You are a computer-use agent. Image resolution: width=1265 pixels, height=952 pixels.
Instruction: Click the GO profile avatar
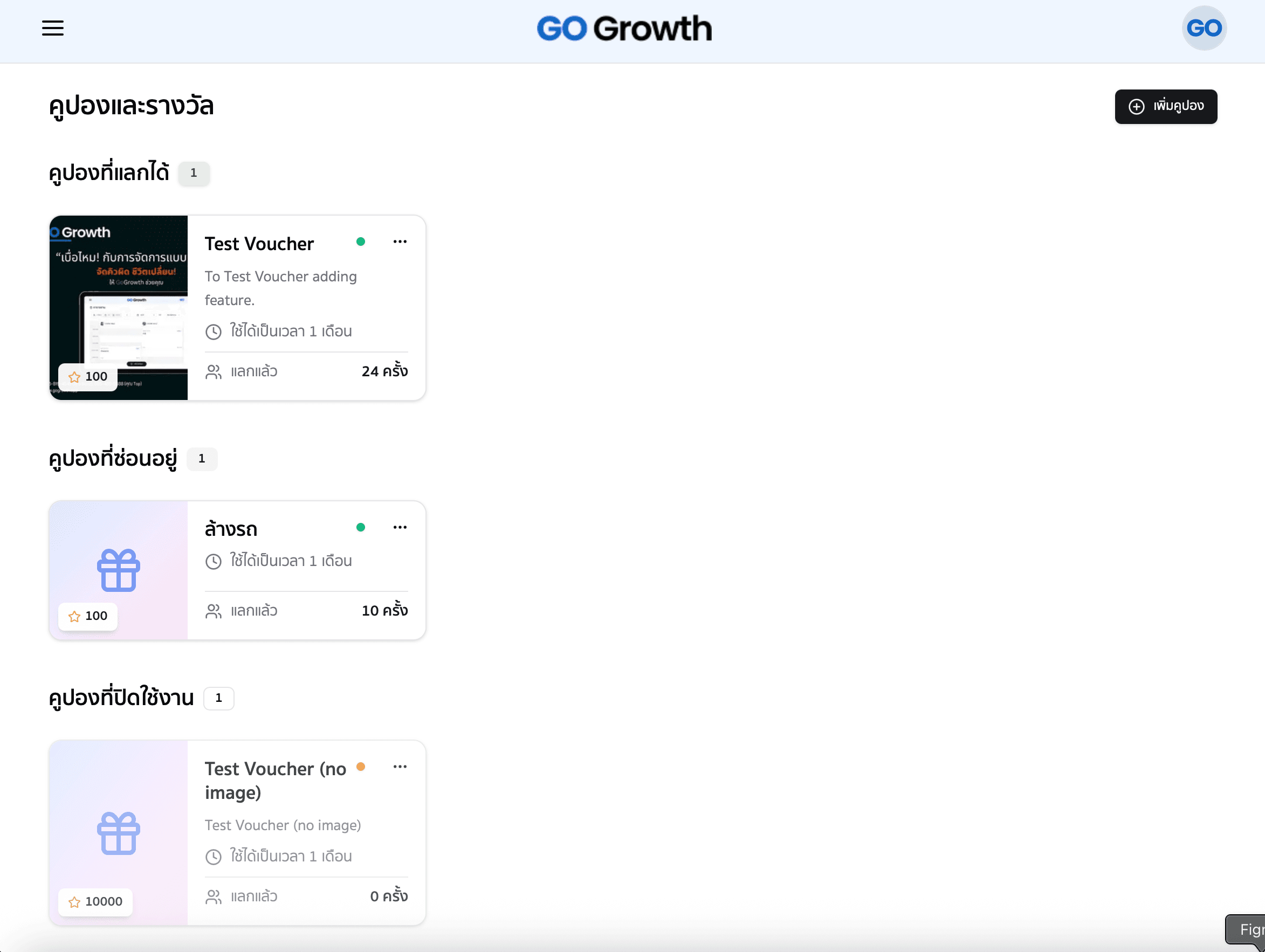[1203, 28]
